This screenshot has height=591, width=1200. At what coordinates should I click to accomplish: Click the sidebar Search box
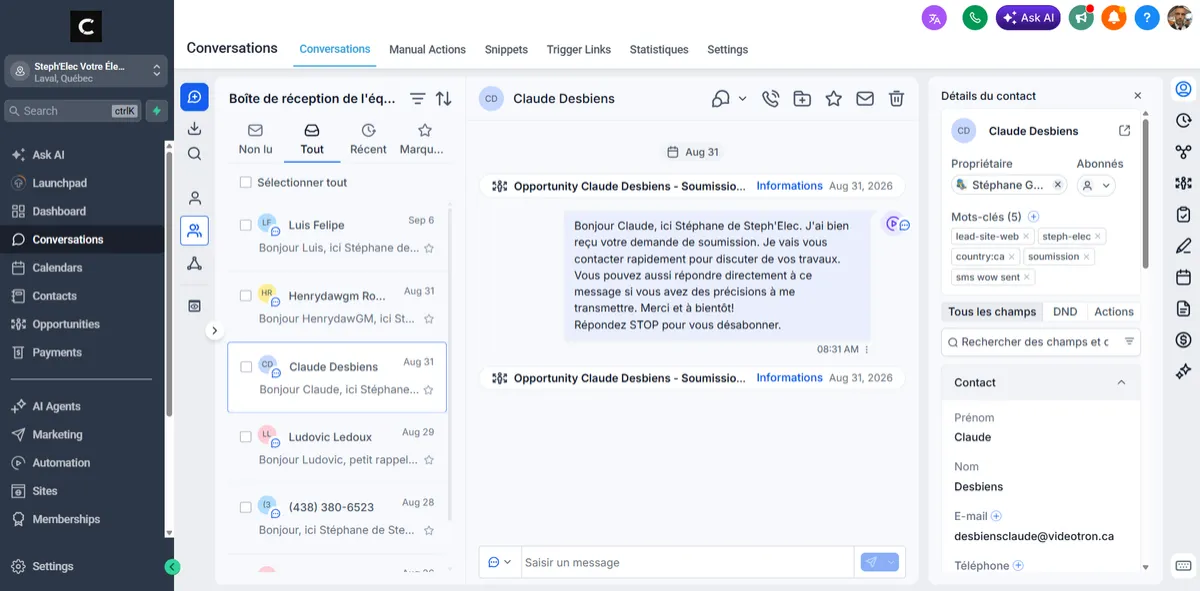coord(72,111)
